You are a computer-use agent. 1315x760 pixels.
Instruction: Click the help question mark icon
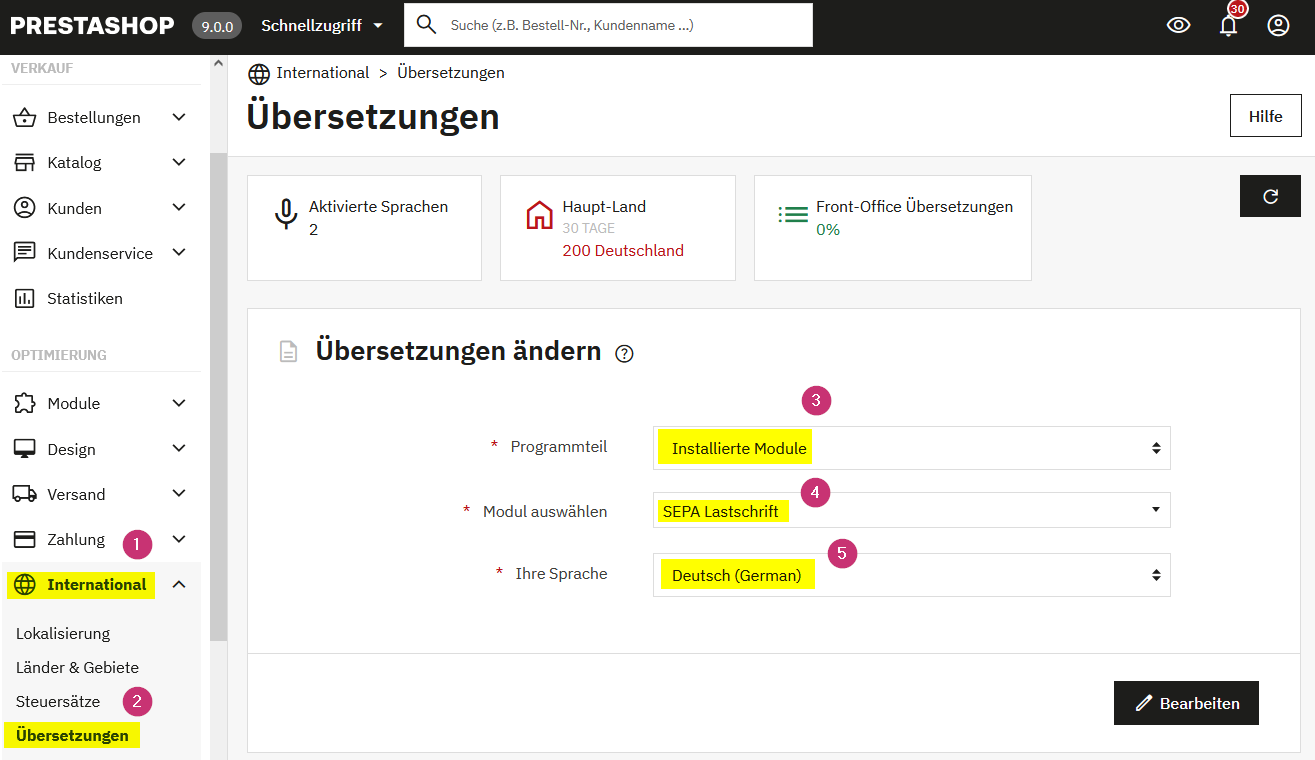(x=625, y=353)
